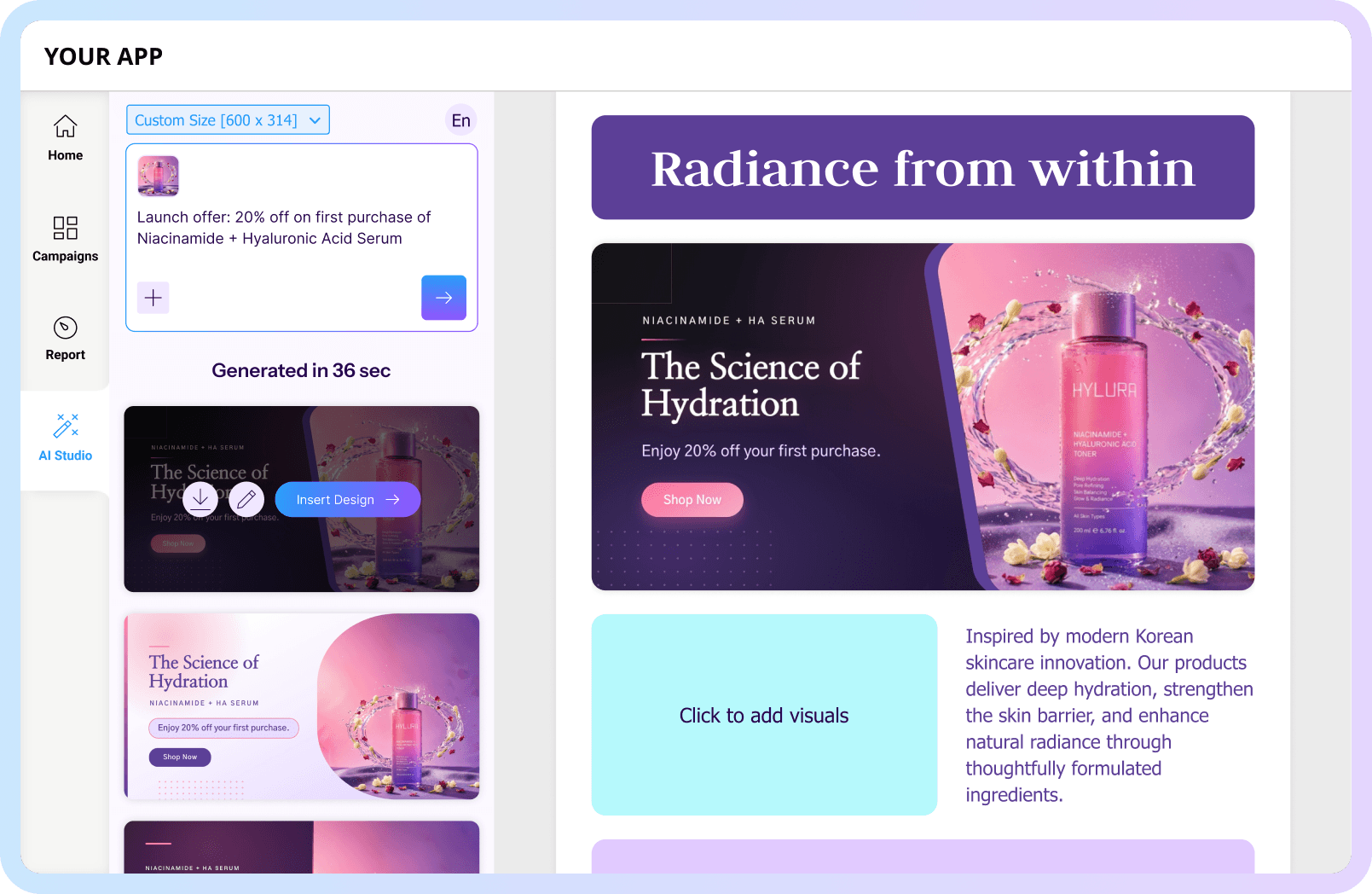Screen dimensions: 1372x894
Task: Click the 'Inspired by modern Korean' paragraph
Action: coord(1109,715)
